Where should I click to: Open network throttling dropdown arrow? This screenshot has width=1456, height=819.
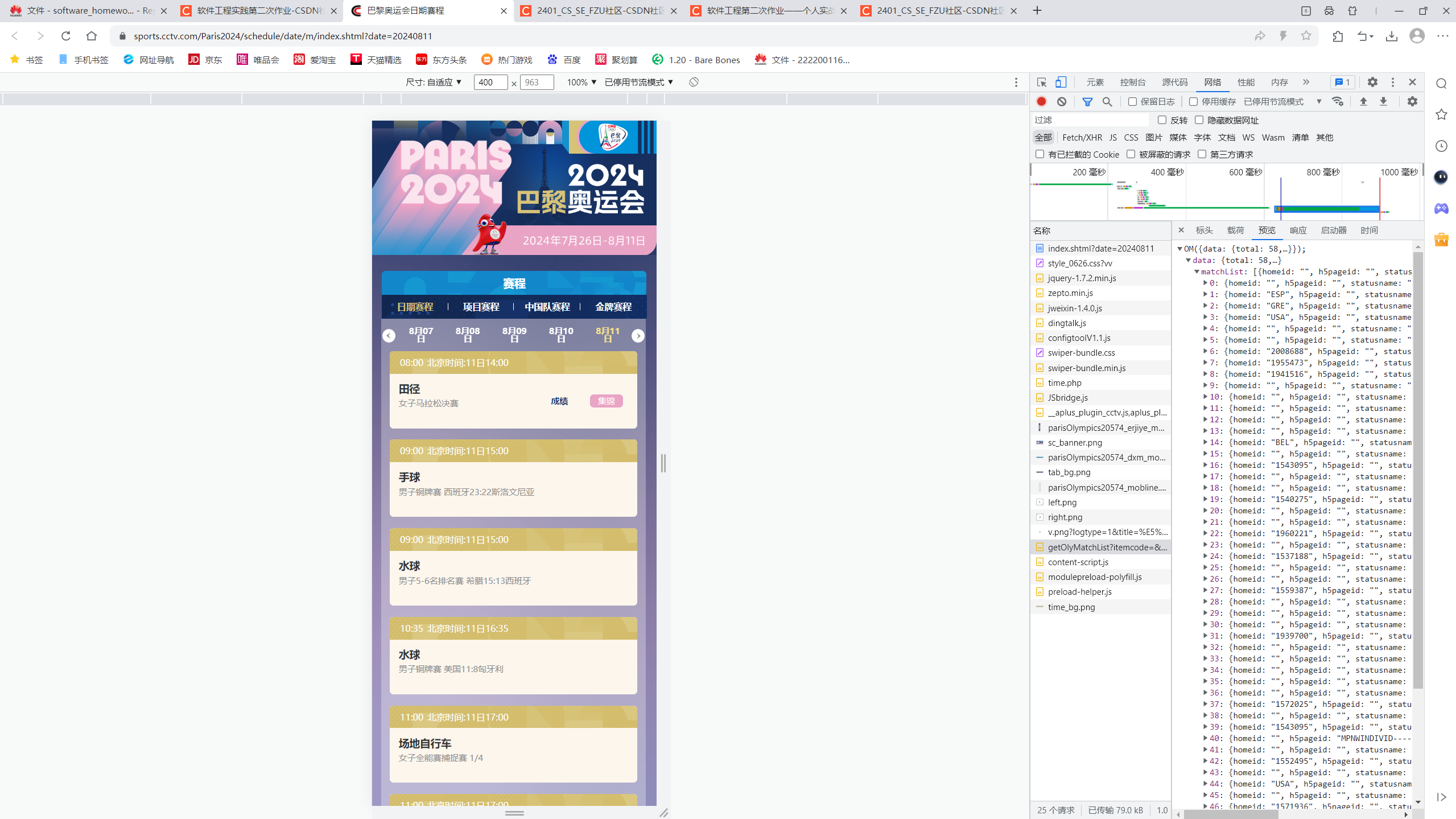[1319, 101]
